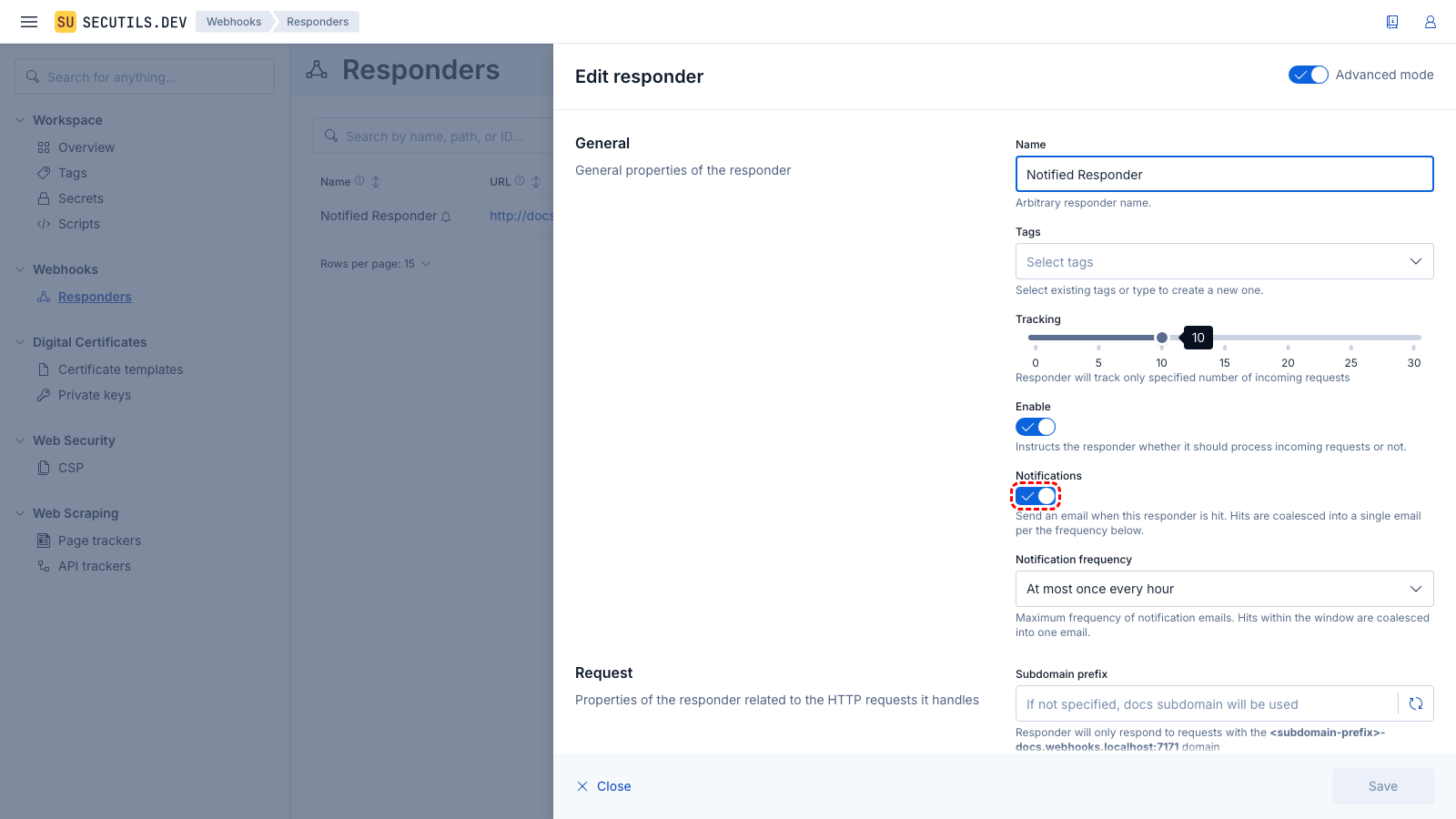Collapse the Web Scraping section
This screenshot has height=819, width=1456.
point(20,513)
